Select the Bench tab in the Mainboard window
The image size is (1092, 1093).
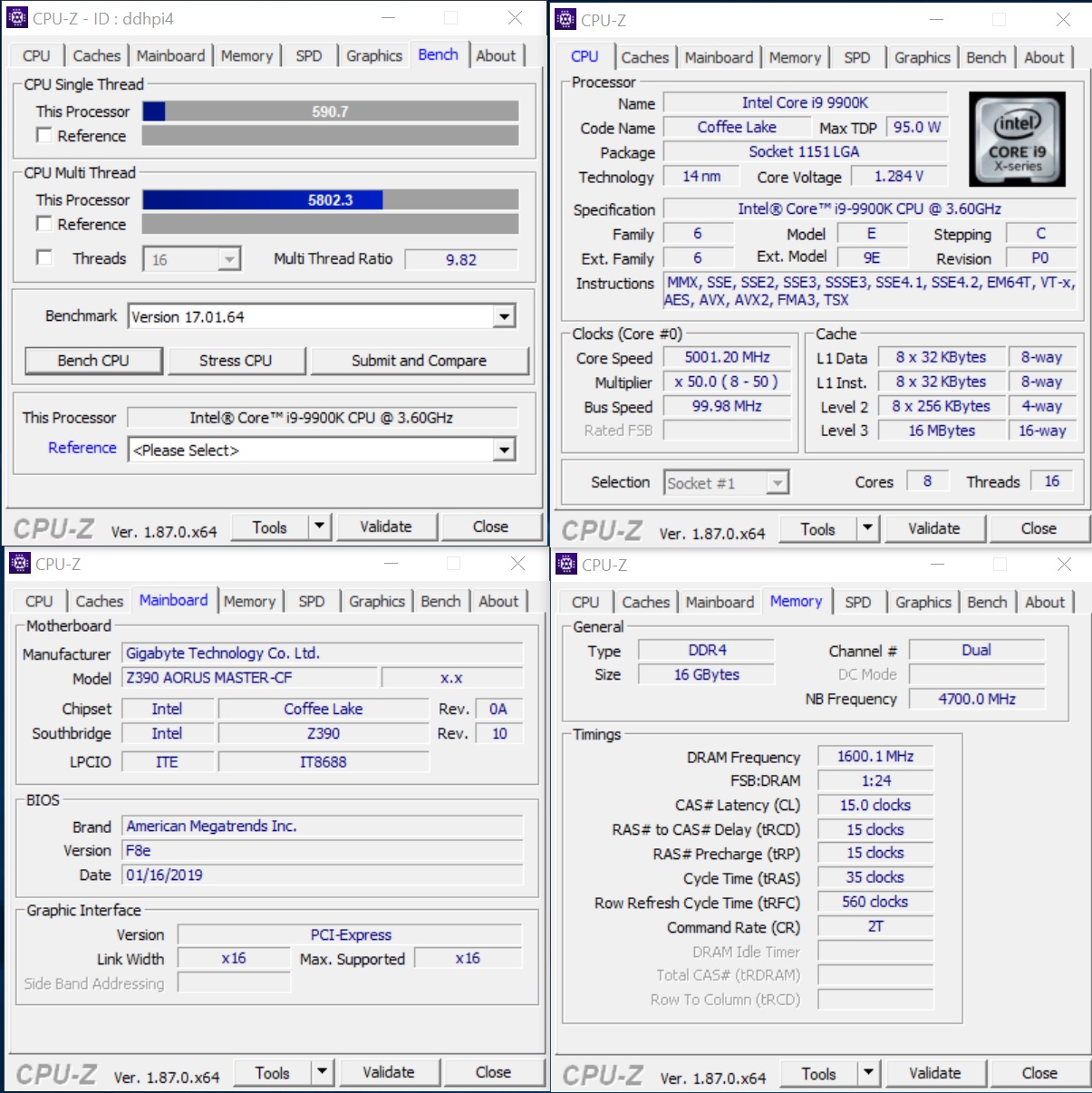coord(440,602)
